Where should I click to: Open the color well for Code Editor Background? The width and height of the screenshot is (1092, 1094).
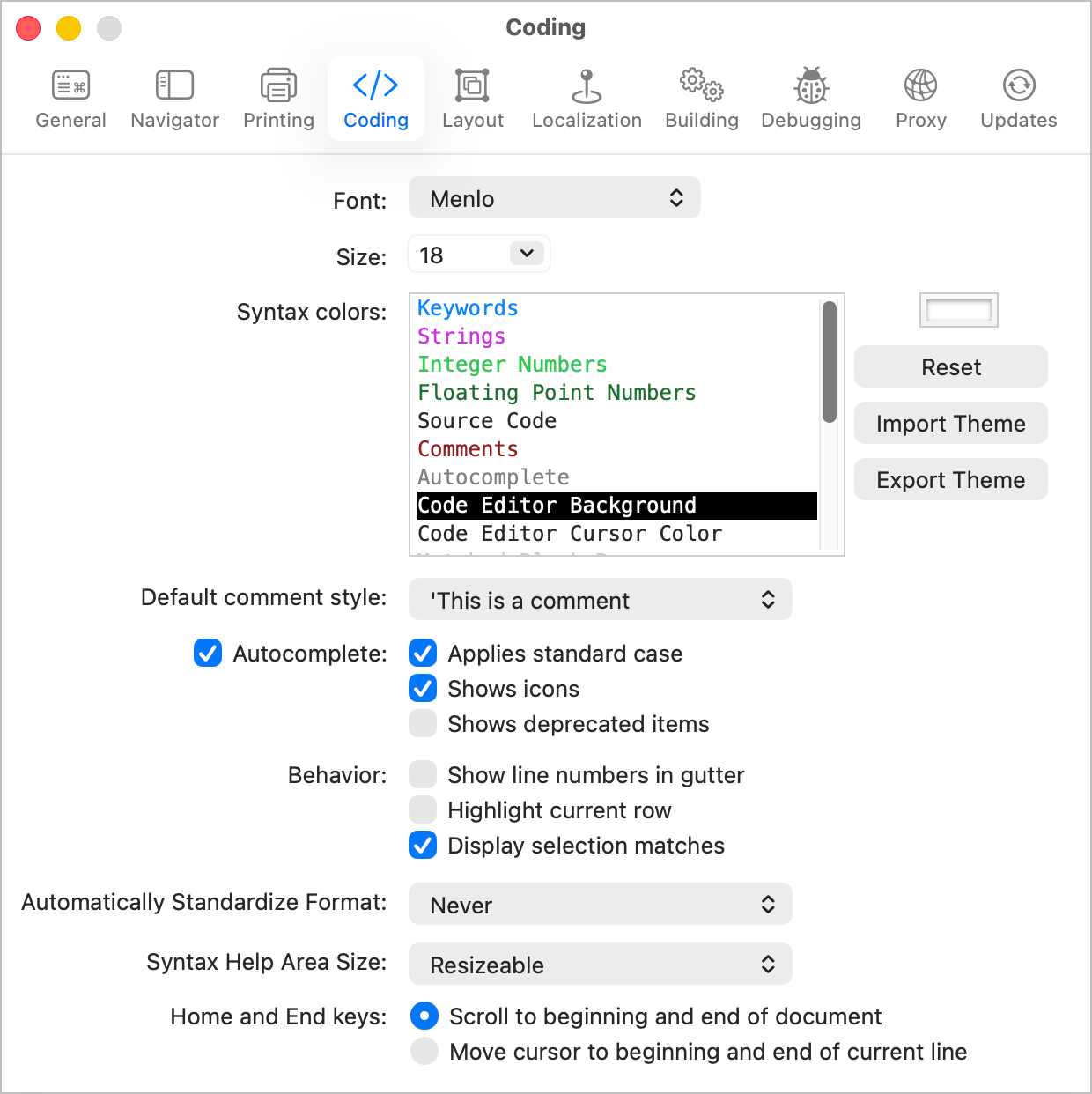pyautogui.click(x=958, y=310)
